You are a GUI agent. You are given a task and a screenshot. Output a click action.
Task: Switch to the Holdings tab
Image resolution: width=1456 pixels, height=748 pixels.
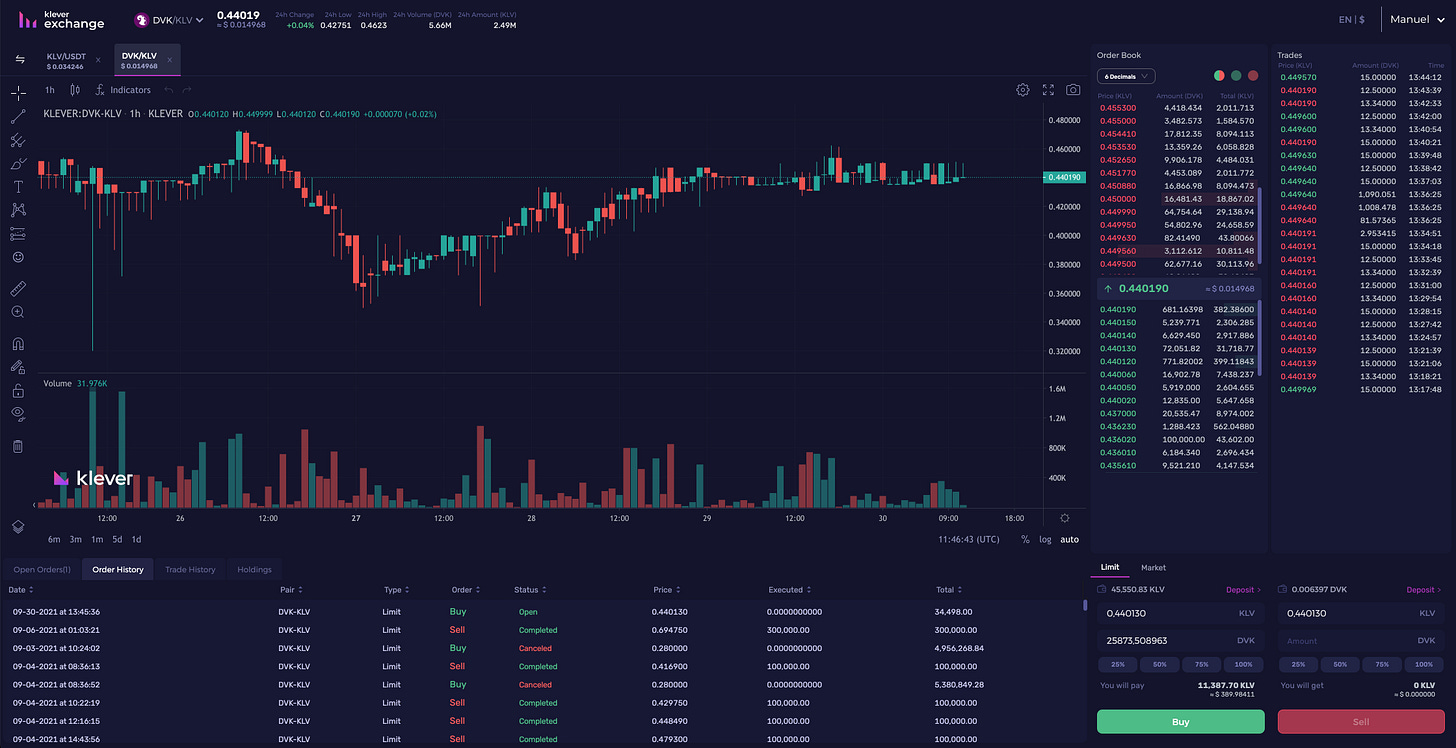tap(255, 569)
